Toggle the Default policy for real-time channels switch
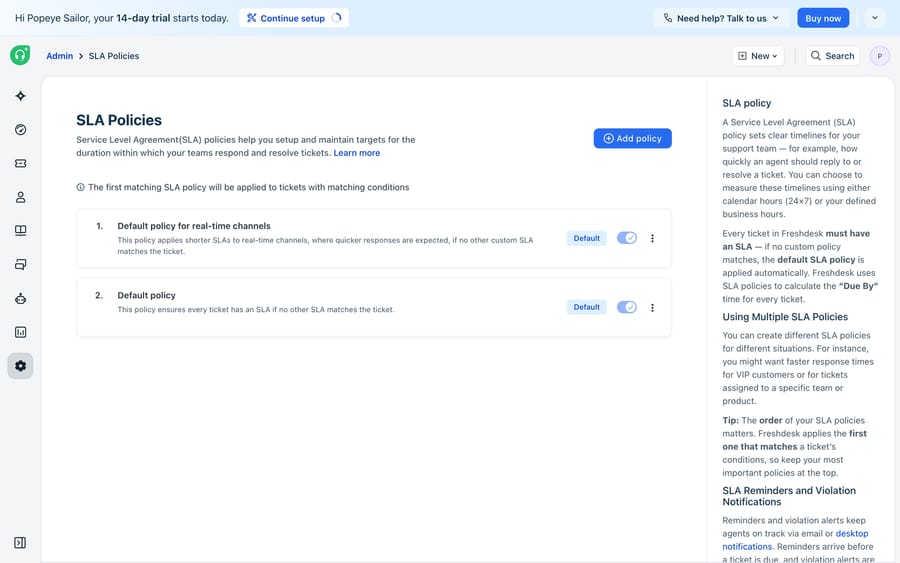Screen dimensions: 900x563 (627, 238)
